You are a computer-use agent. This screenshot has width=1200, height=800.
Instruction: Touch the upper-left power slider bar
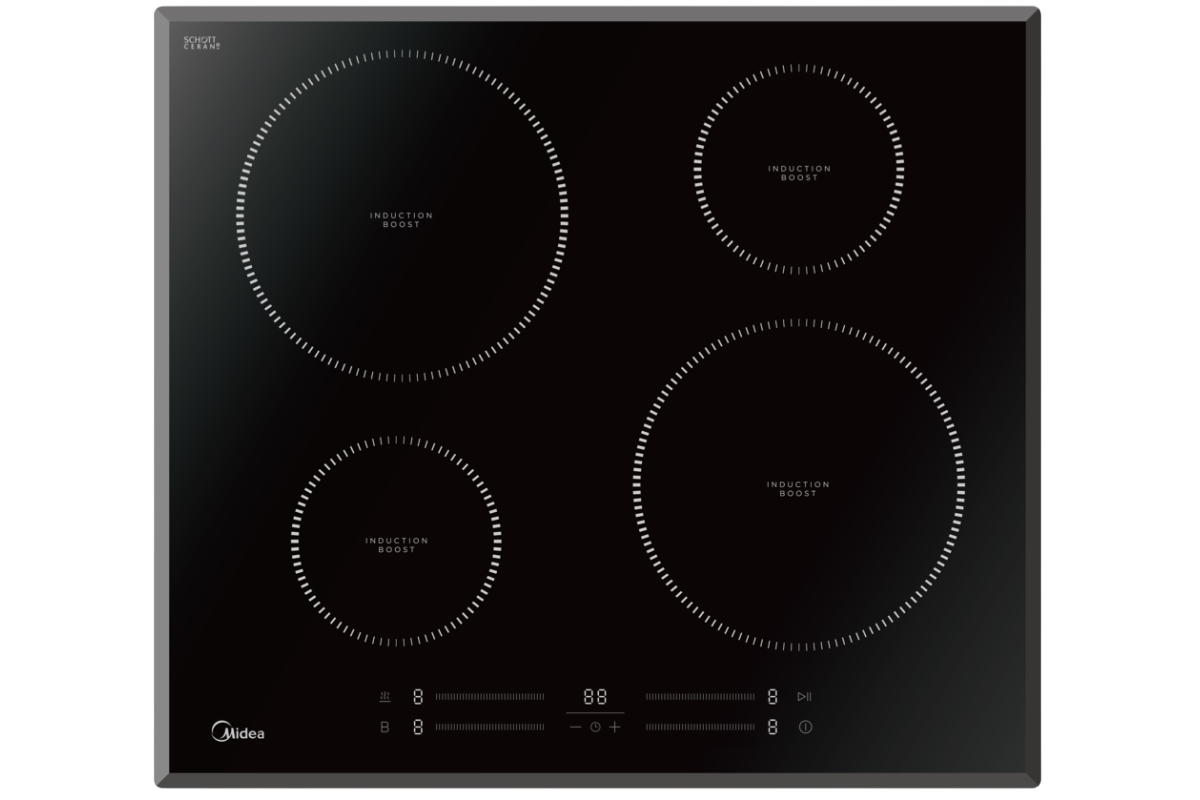490,697
